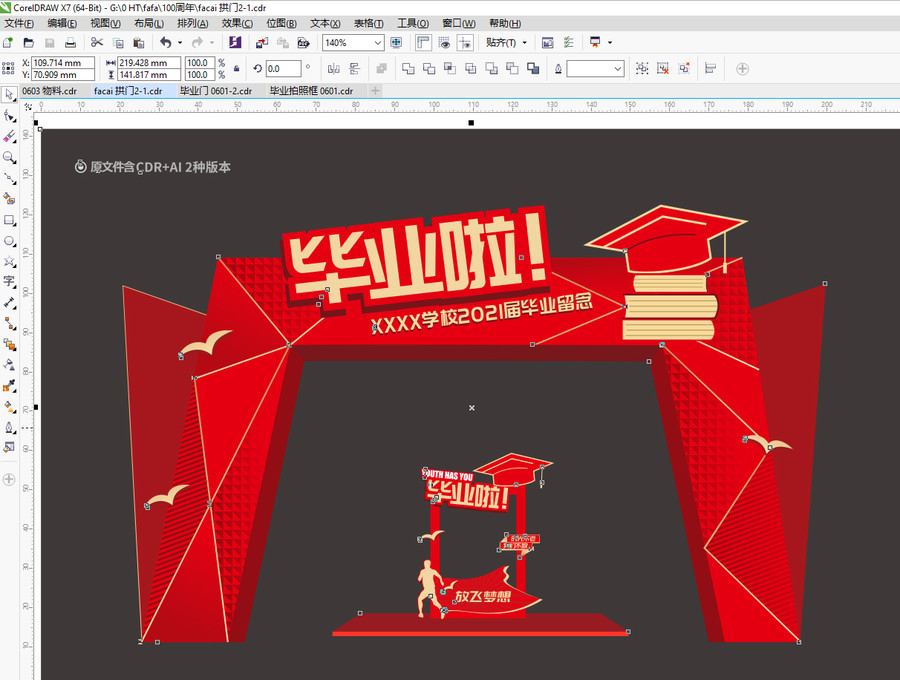The image size is (900, 680).
Task: Select the Outline Pen tool in toolbox
Action: 9,427
